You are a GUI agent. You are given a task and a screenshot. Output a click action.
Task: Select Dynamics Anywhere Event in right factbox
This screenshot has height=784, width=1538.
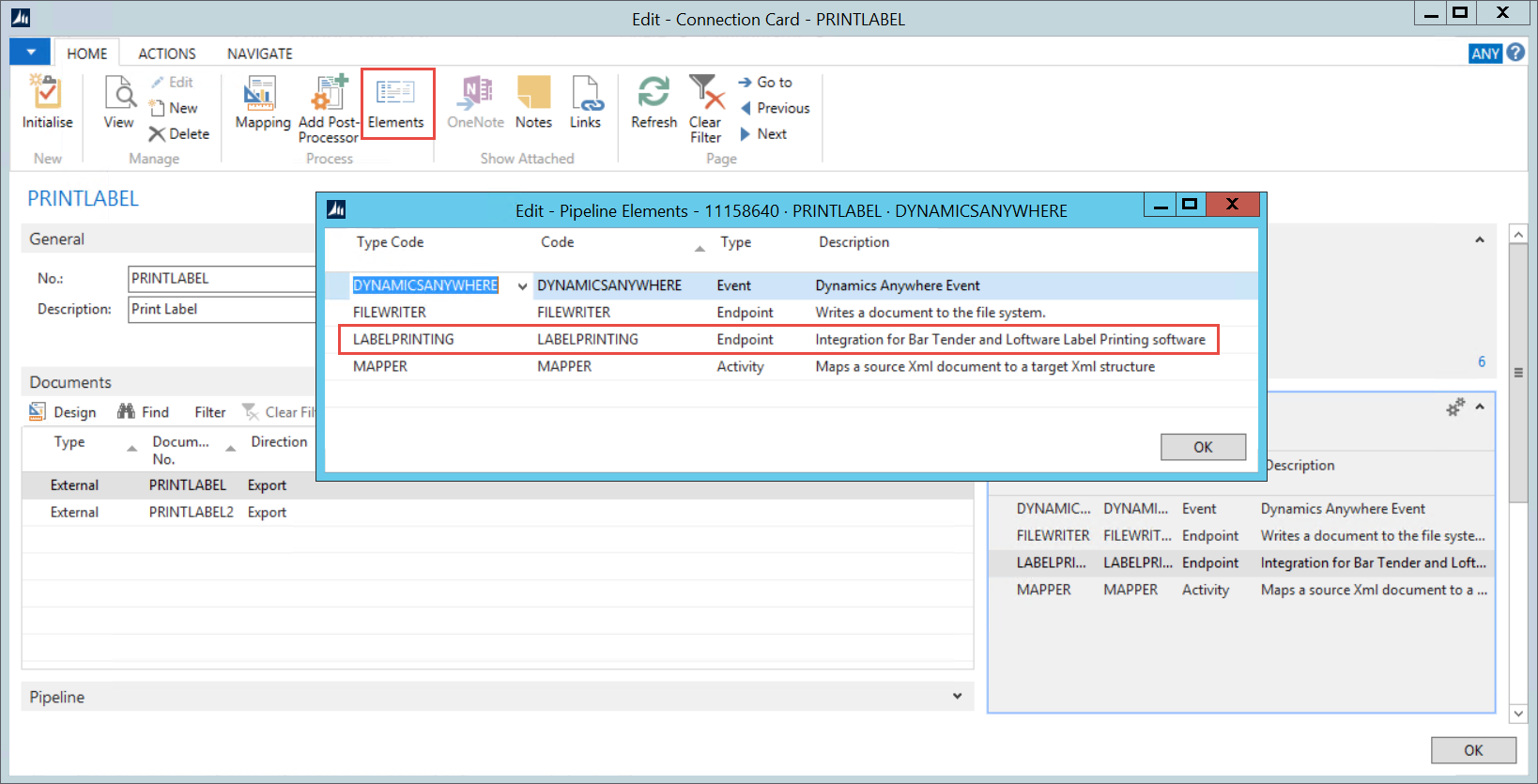point(1343,509)
